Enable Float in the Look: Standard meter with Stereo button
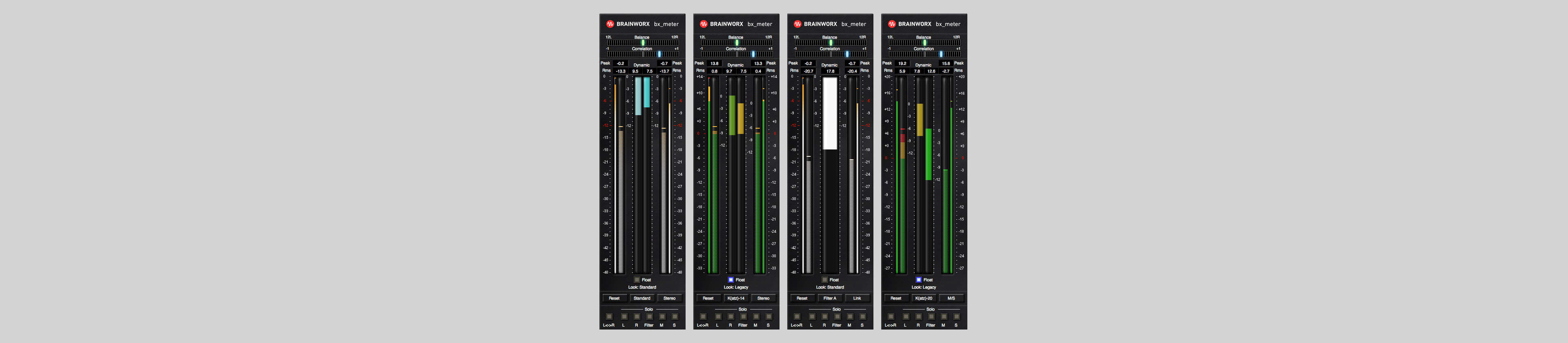 [637, 280]
